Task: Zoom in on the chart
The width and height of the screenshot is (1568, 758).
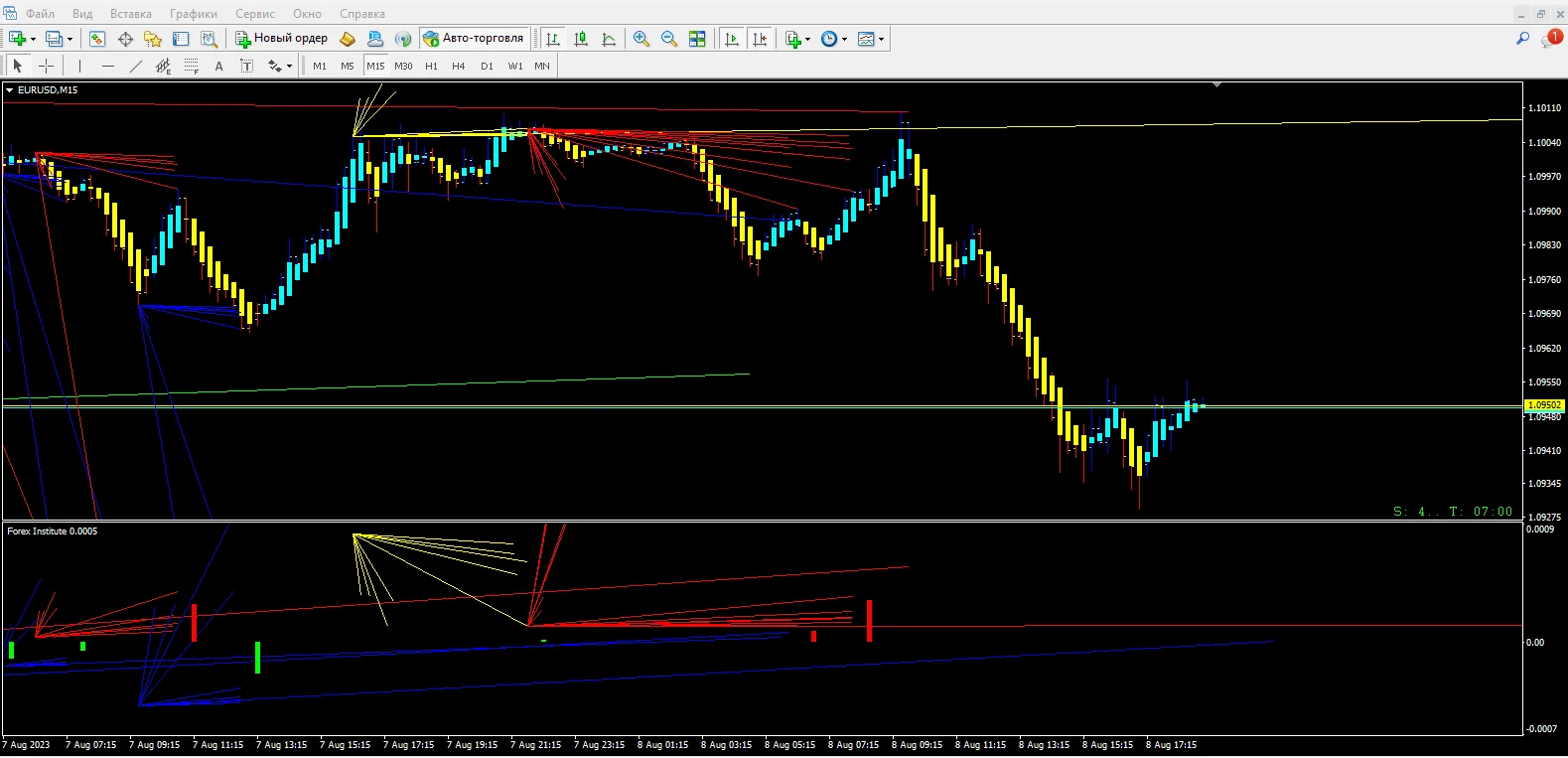Action: coord(641,39)
